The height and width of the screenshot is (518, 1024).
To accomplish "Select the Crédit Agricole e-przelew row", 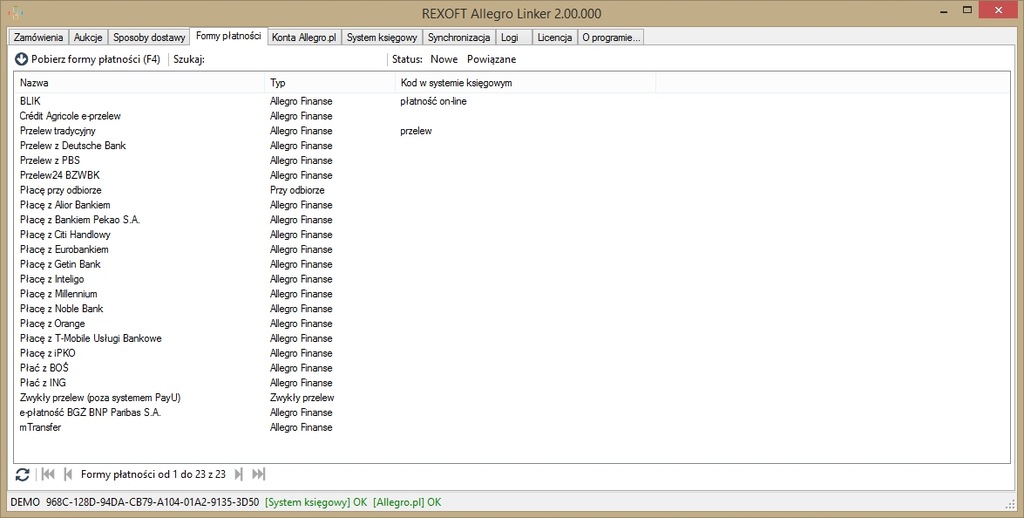I will point(512,116).
